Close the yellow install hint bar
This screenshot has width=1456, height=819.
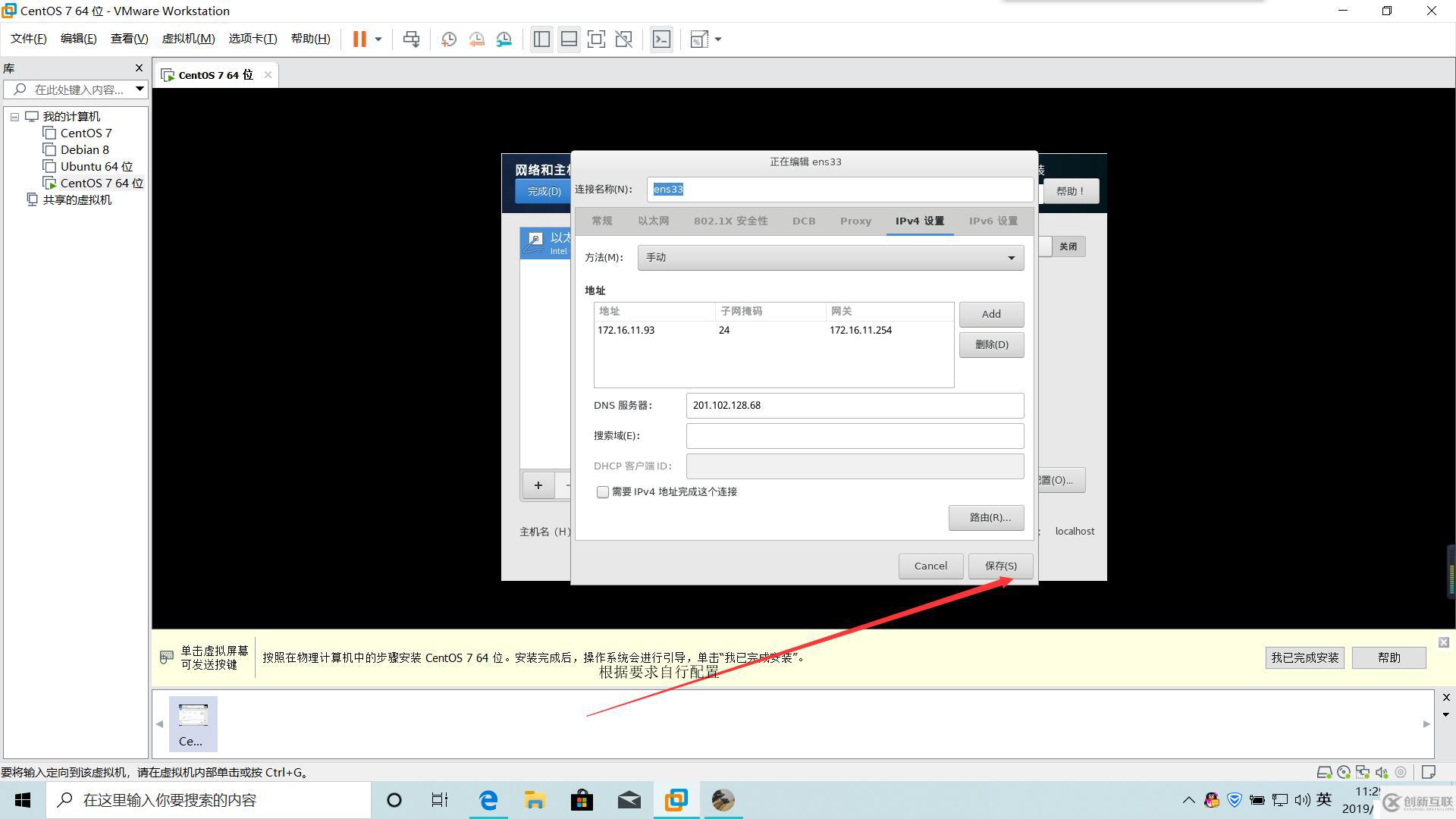1444,642
